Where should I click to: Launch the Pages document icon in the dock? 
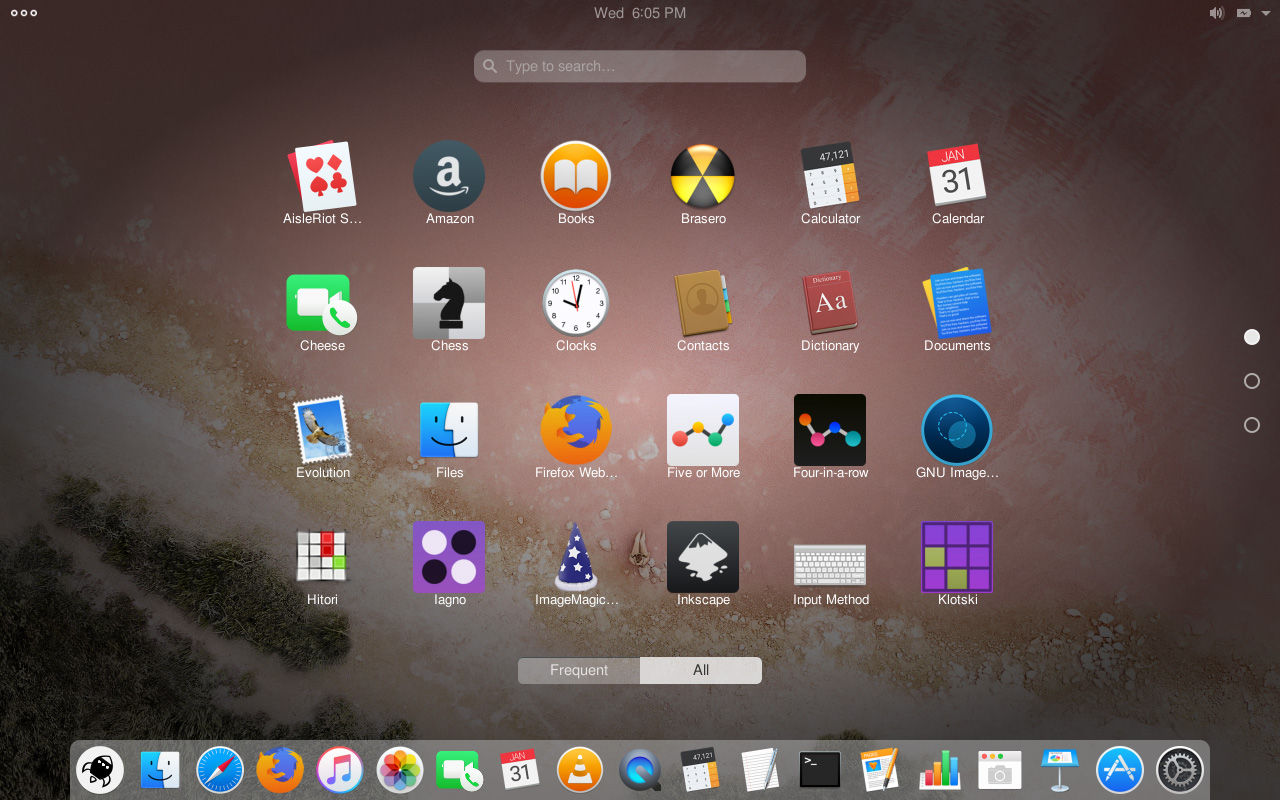coord(880,770)
